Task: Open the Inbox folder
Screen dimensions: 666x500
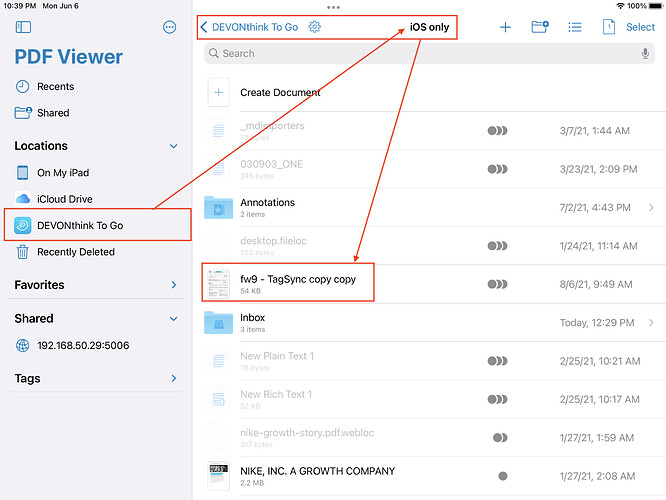Action: 429,322
